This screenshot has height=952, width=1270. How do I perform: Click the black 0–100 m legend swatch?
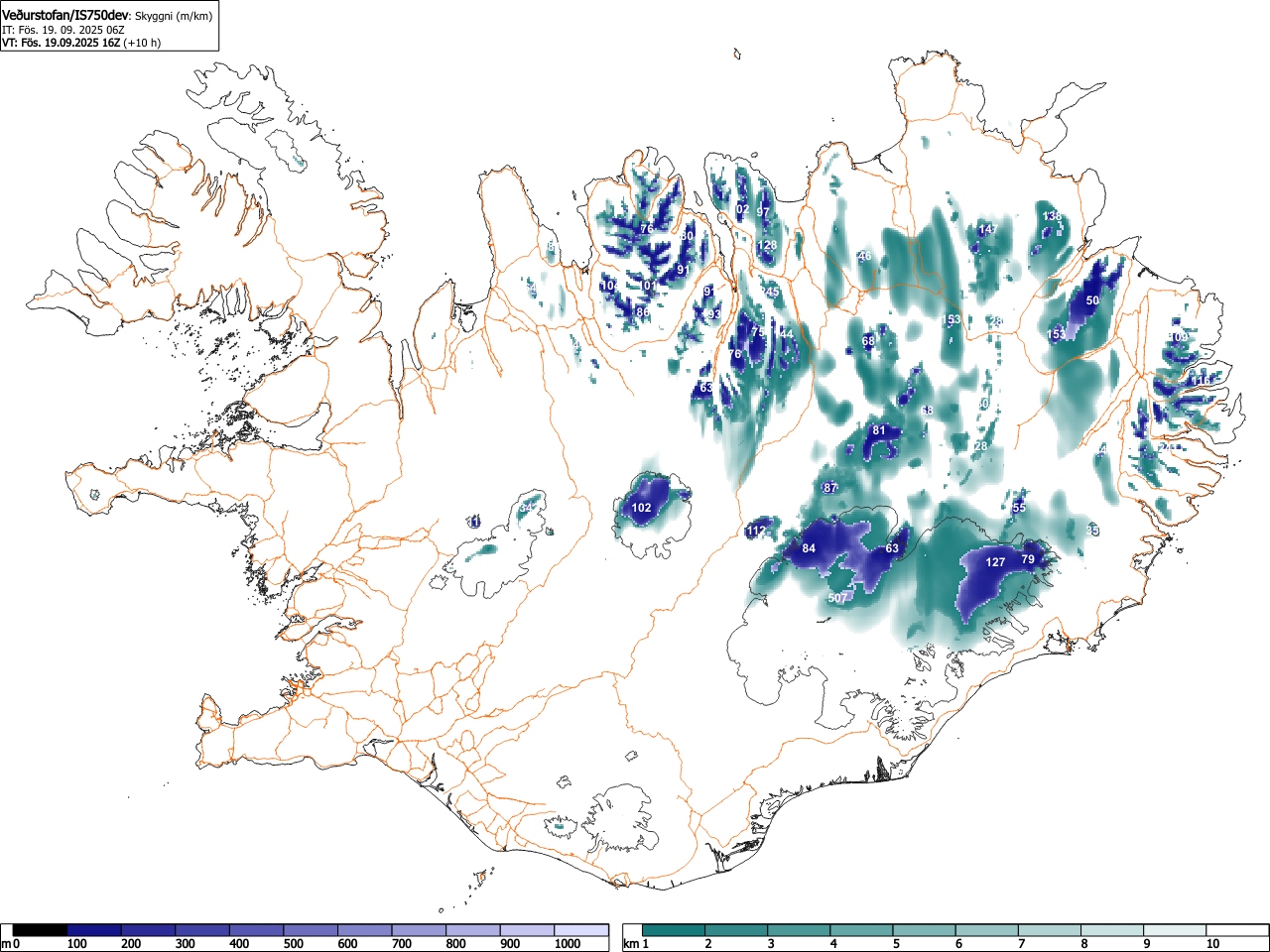(x=40, y=930)
